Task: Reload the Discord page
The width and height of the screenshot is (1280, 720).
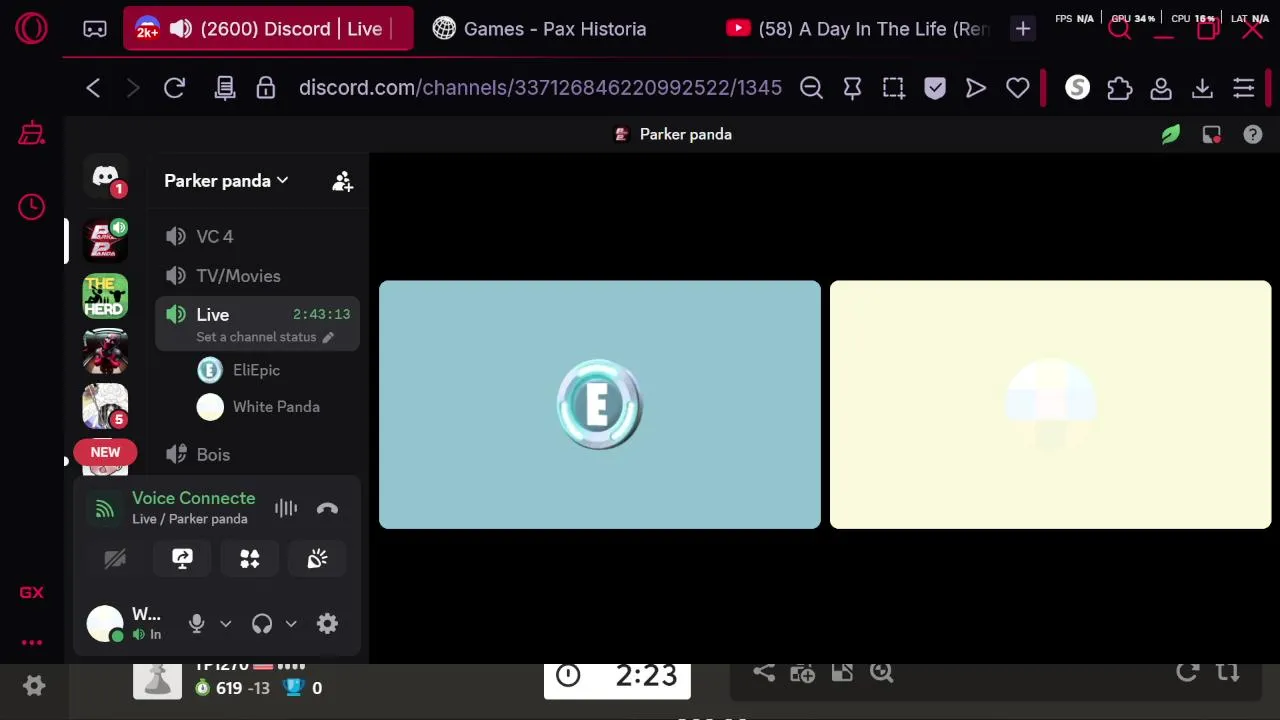Action: pos(174,88)
